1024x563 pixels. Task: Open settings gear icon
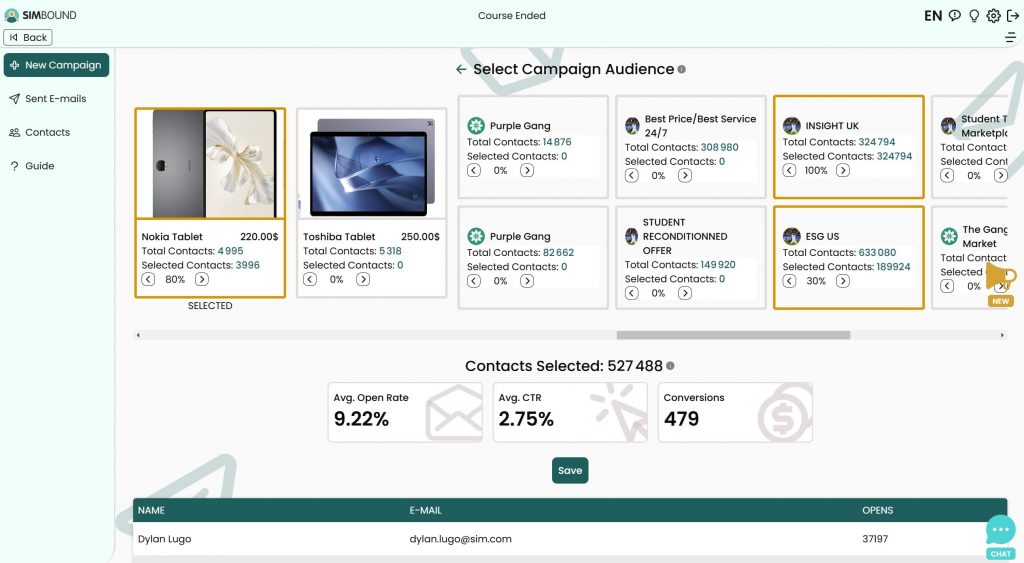coord(993,16)
